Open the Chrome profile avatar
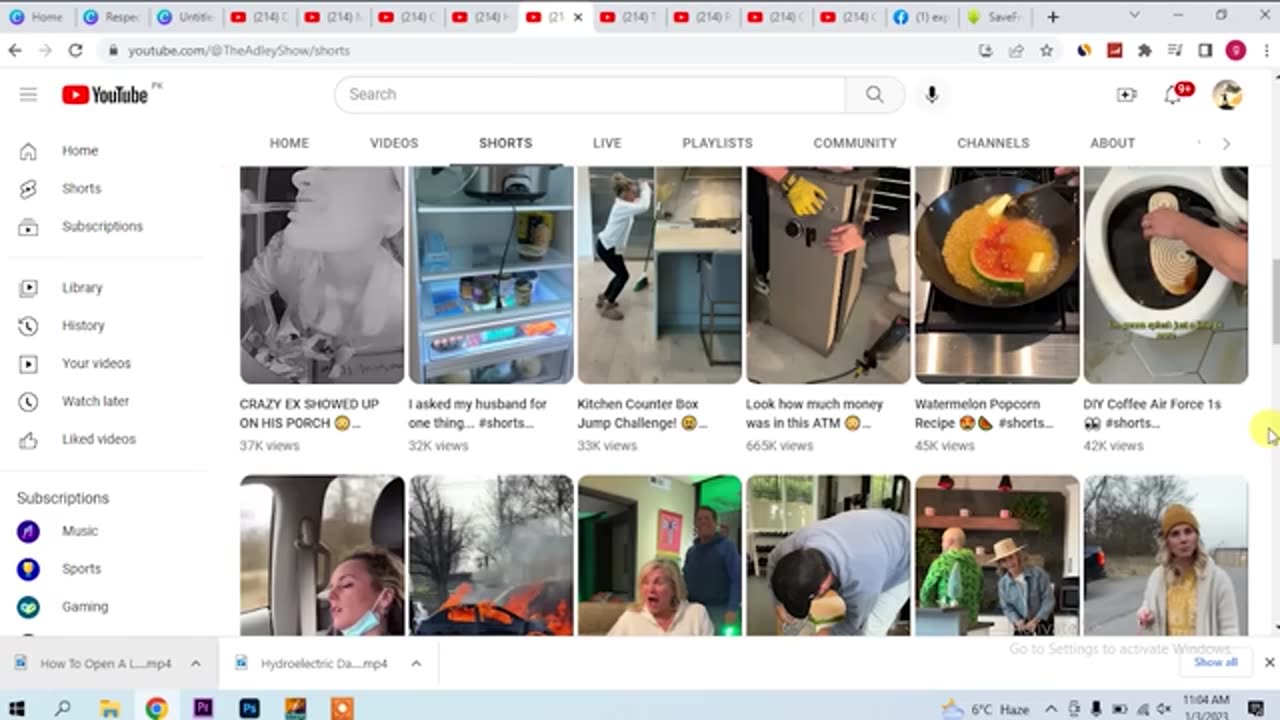Viewport: 1280px width, 720px height. 1236,50
